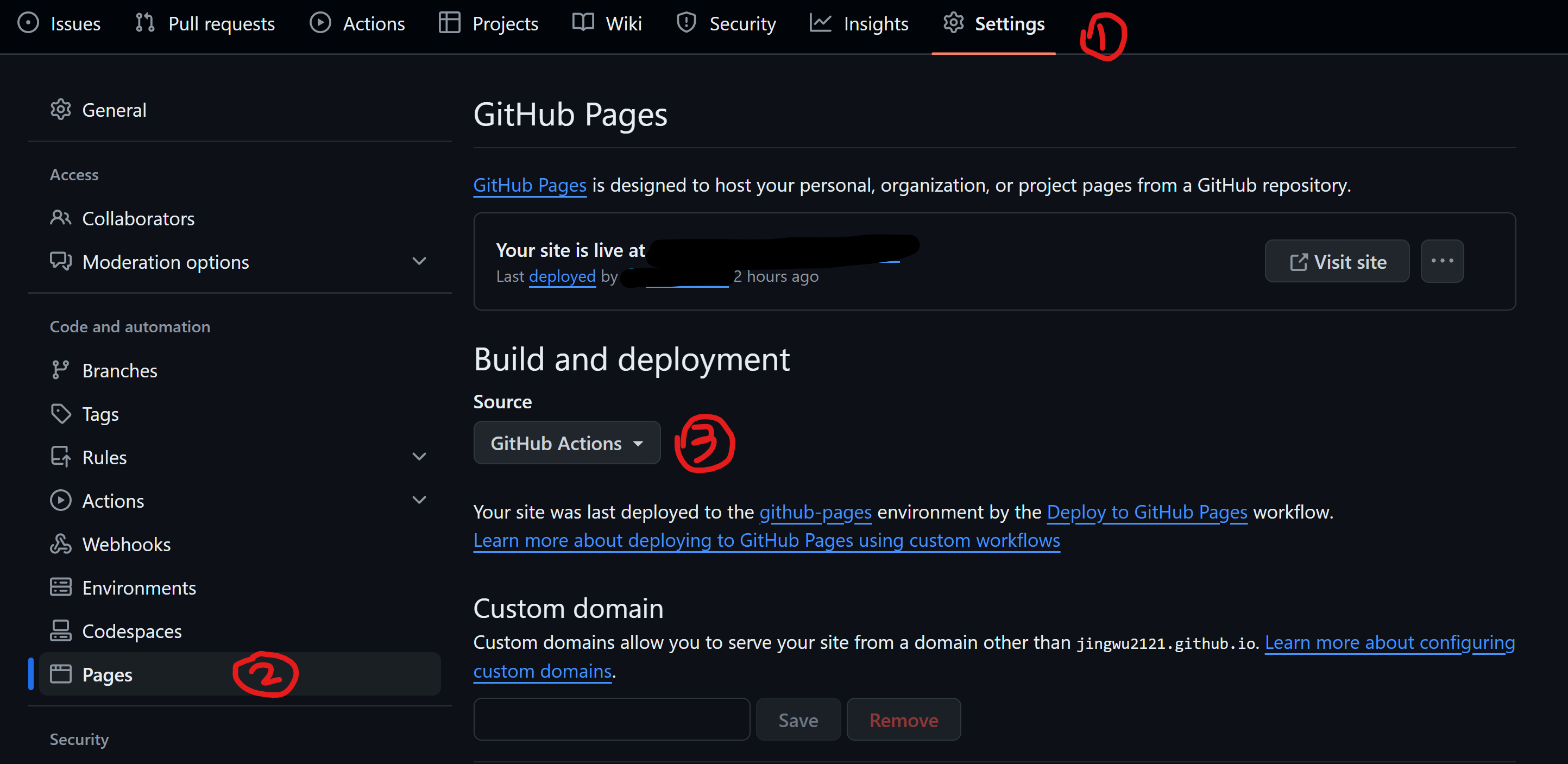Image resolution: width=1568 pixels, height=764 pixels.
Task: Open the GitHub Pages documentation link
Action: click(530, 185)
